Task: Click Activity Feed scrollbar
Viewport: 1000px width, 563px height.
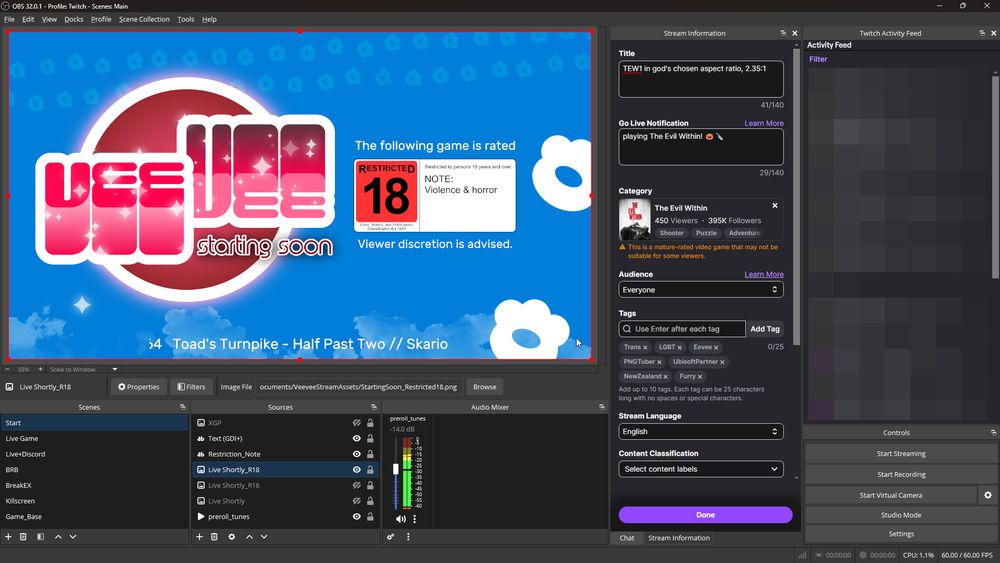Action: point(995,175)
